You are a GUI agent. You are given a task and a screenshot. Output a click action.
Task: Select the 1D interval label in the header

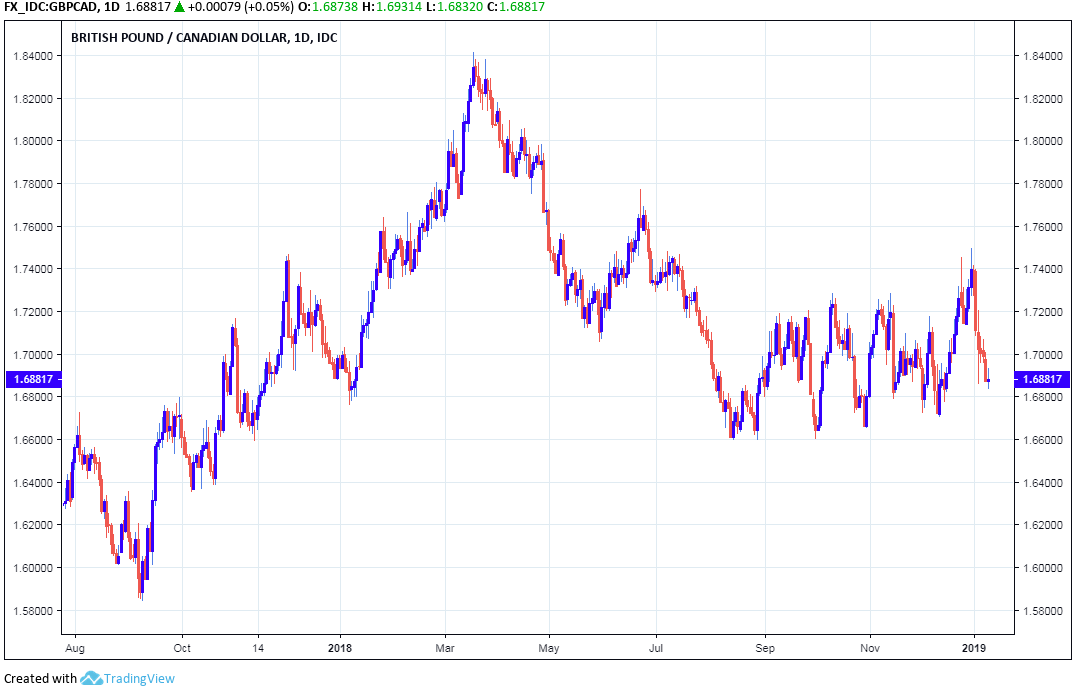tap(112, 8)
